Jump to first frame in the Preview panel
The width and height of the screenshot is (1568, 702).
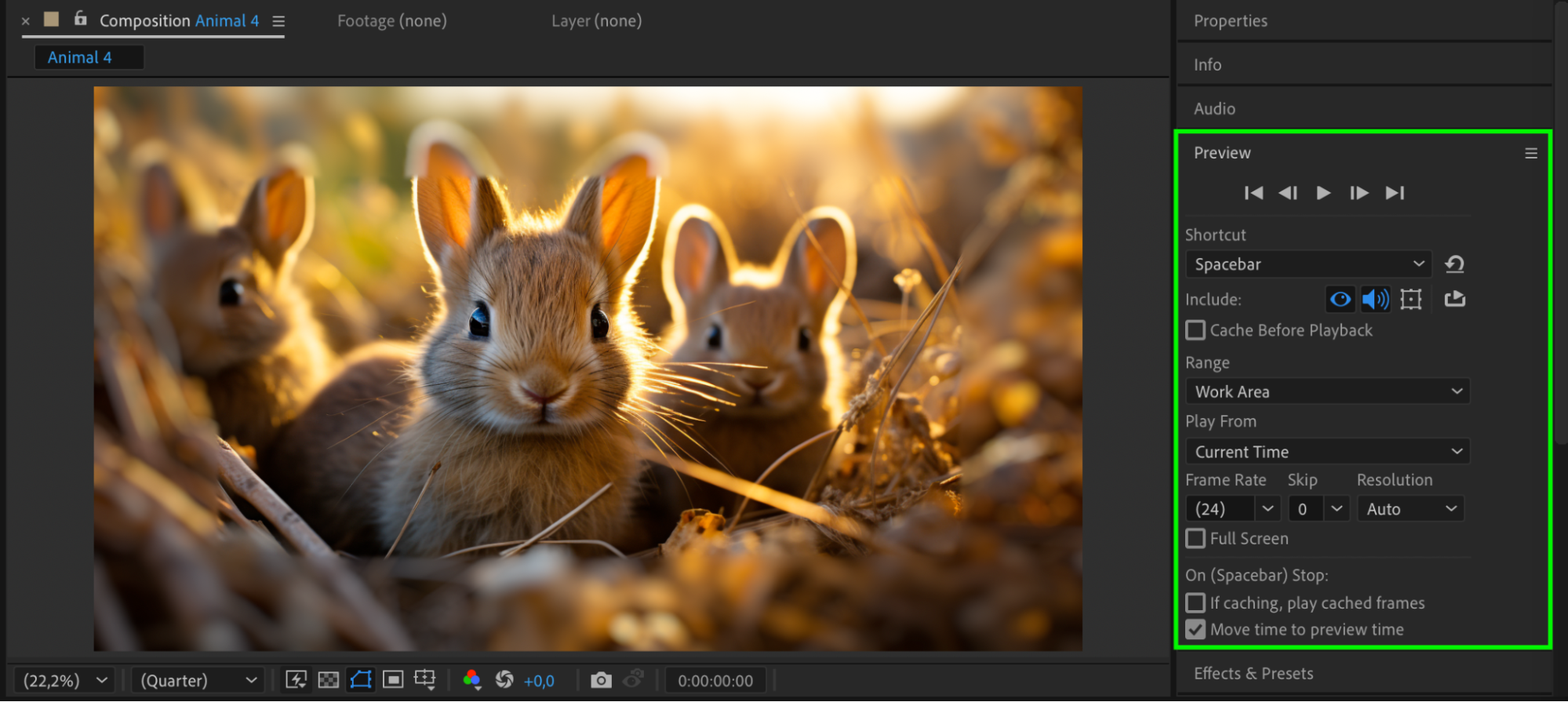(1253, 193)
